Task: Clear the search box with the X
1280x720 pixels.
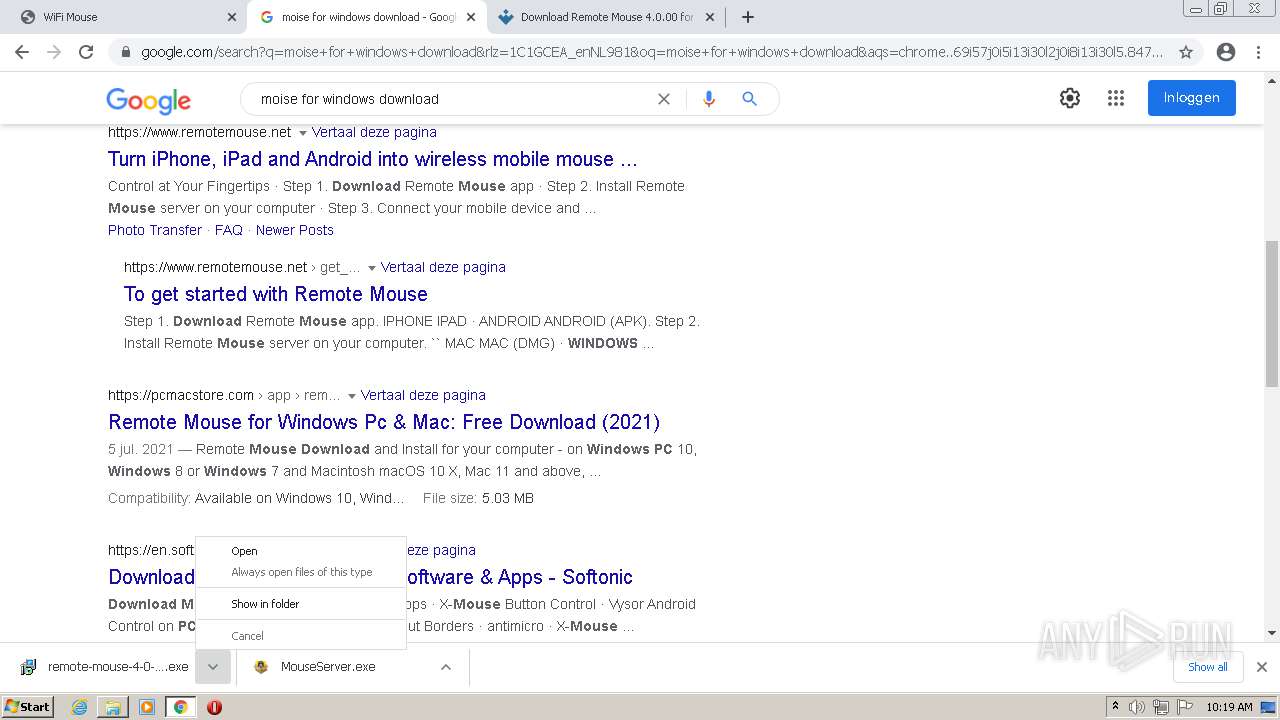Action: point(663,99)
